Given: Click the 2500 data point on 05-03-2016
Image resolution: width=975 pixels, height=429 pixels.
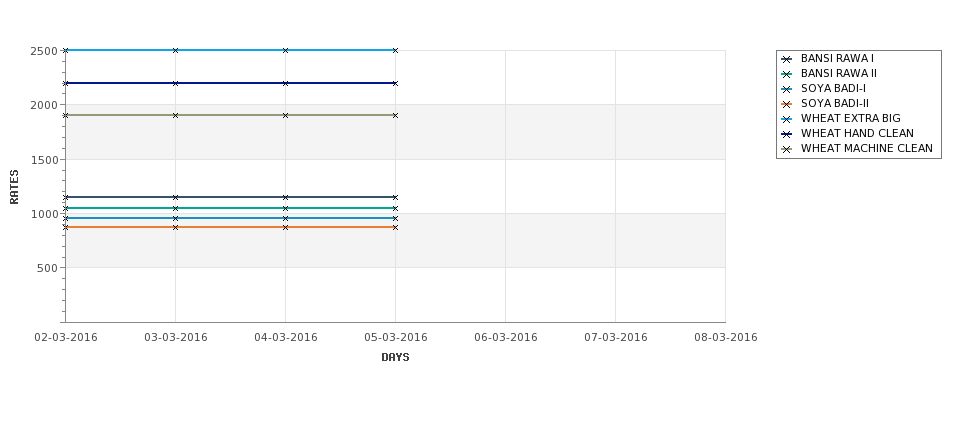Looking at the screenshot, I should coord(395,50).
